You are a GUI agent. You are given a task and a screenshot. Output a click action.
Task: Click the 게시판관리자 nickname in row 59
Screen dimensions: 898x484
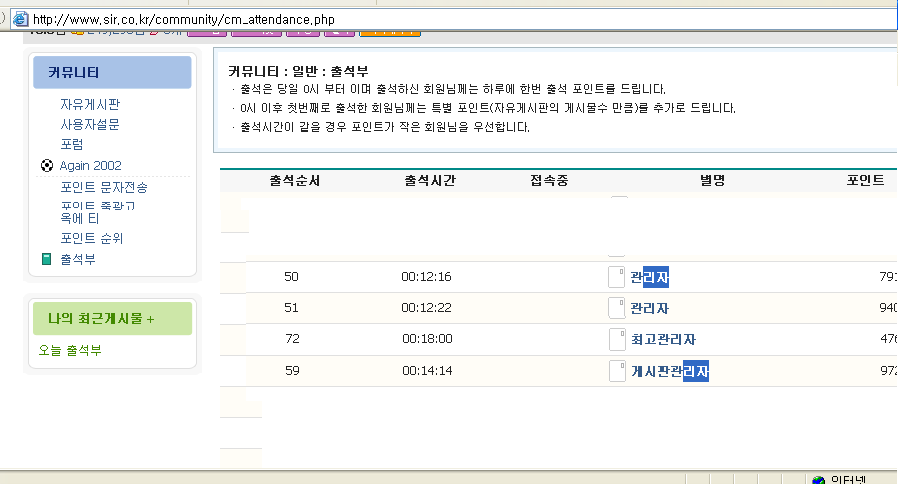(x=670, y=371)
